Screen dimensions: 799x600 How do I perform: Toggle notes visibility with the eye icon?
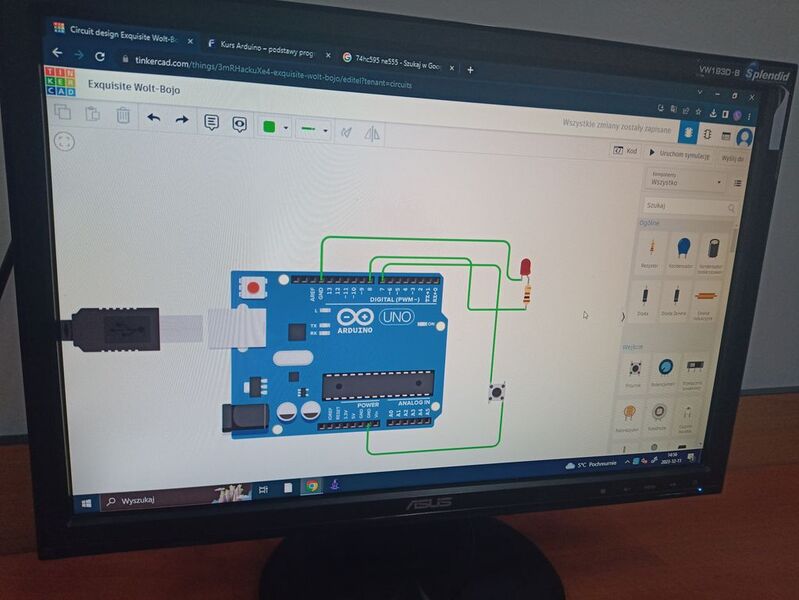pyautogui.click(x=239, y=124)
